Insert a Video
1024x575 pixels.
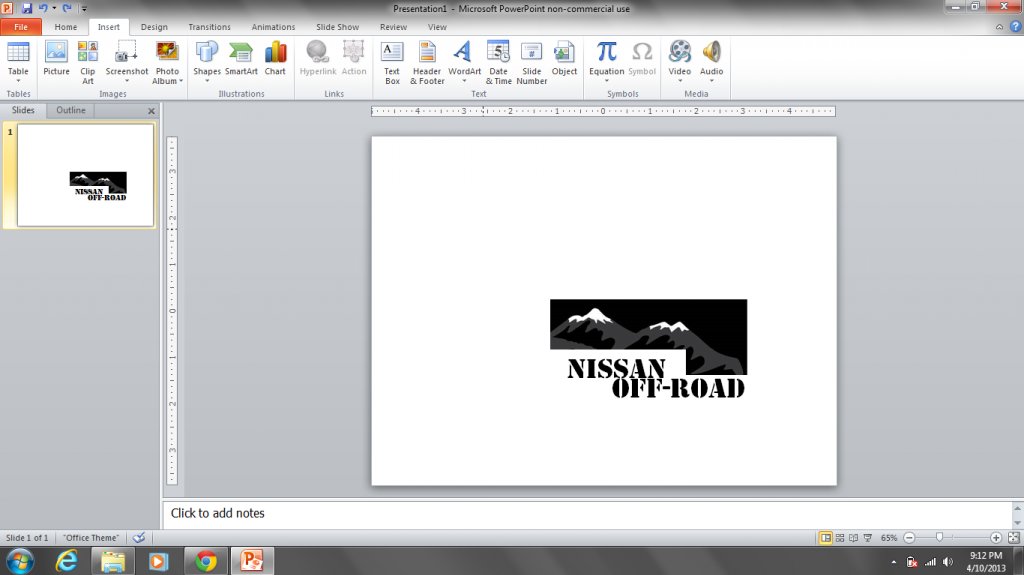(x=680, y=62)
